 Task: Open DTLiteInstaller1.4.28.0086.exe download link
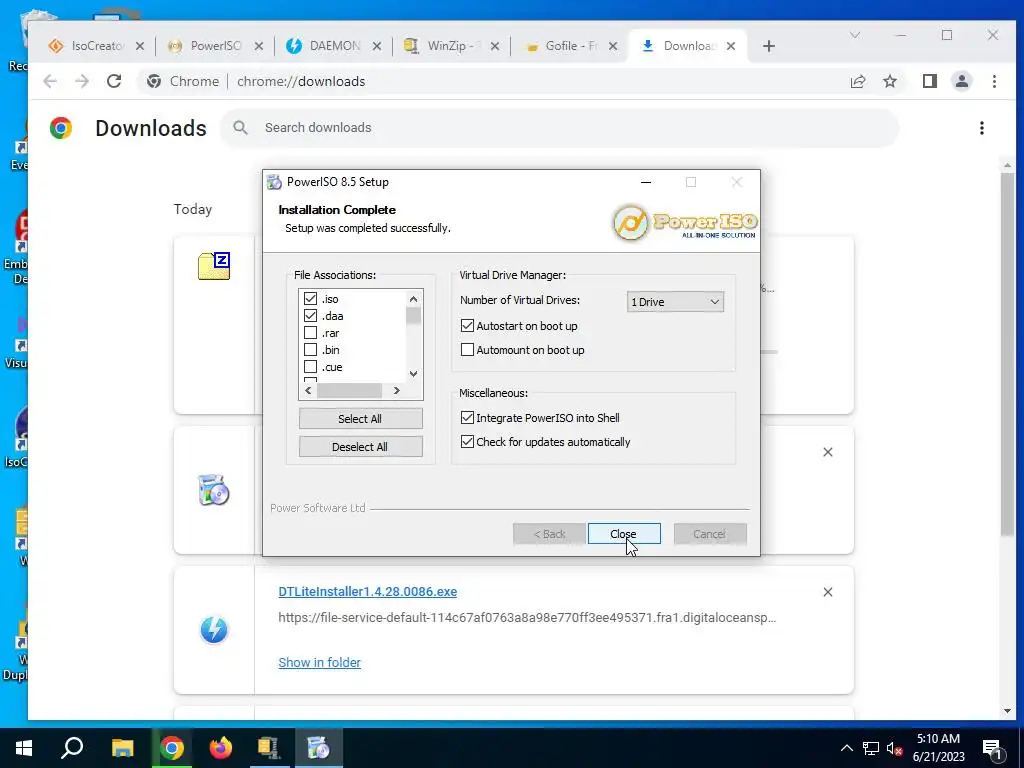(x=368, y=592)
